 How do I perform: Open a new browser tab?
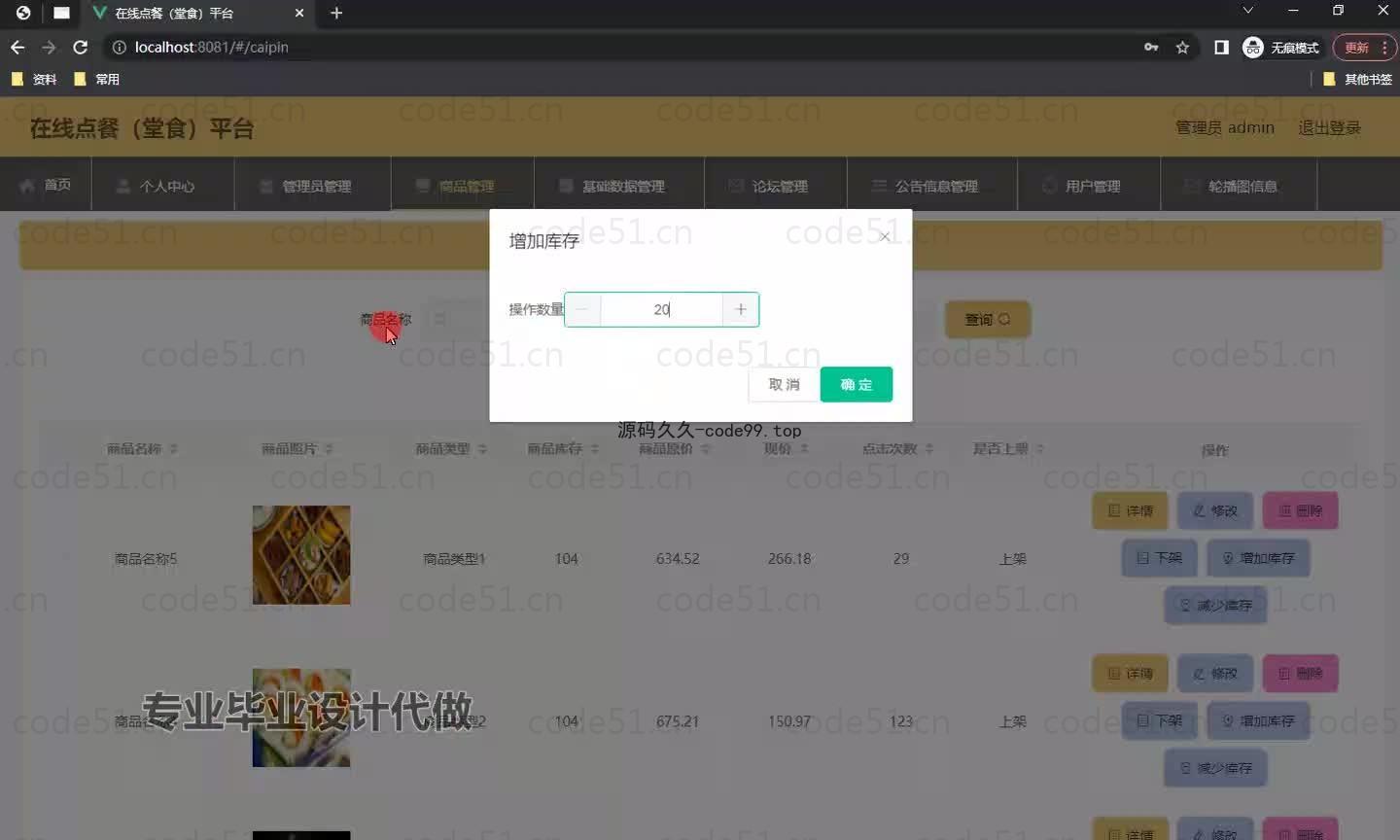[x=336, y=13]
